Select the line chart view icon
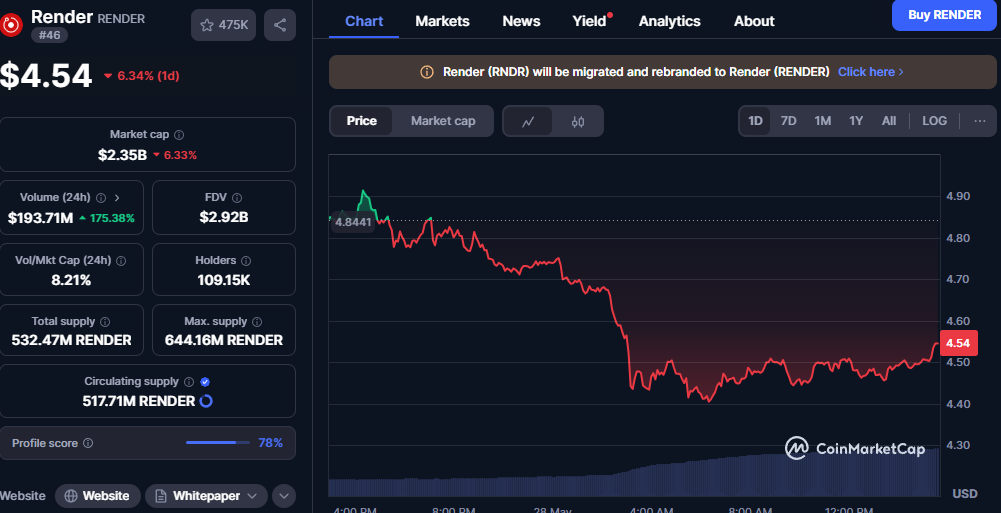Screen dimensions: 1001x513 (x=528, y=121)
